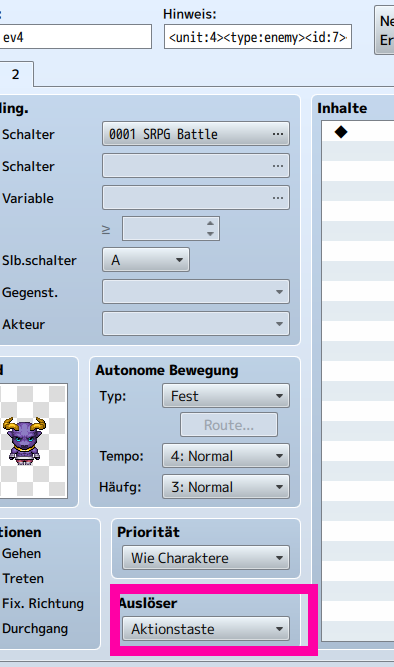Click the disabled Route... button
394x667 pixels.
(229, 425)
